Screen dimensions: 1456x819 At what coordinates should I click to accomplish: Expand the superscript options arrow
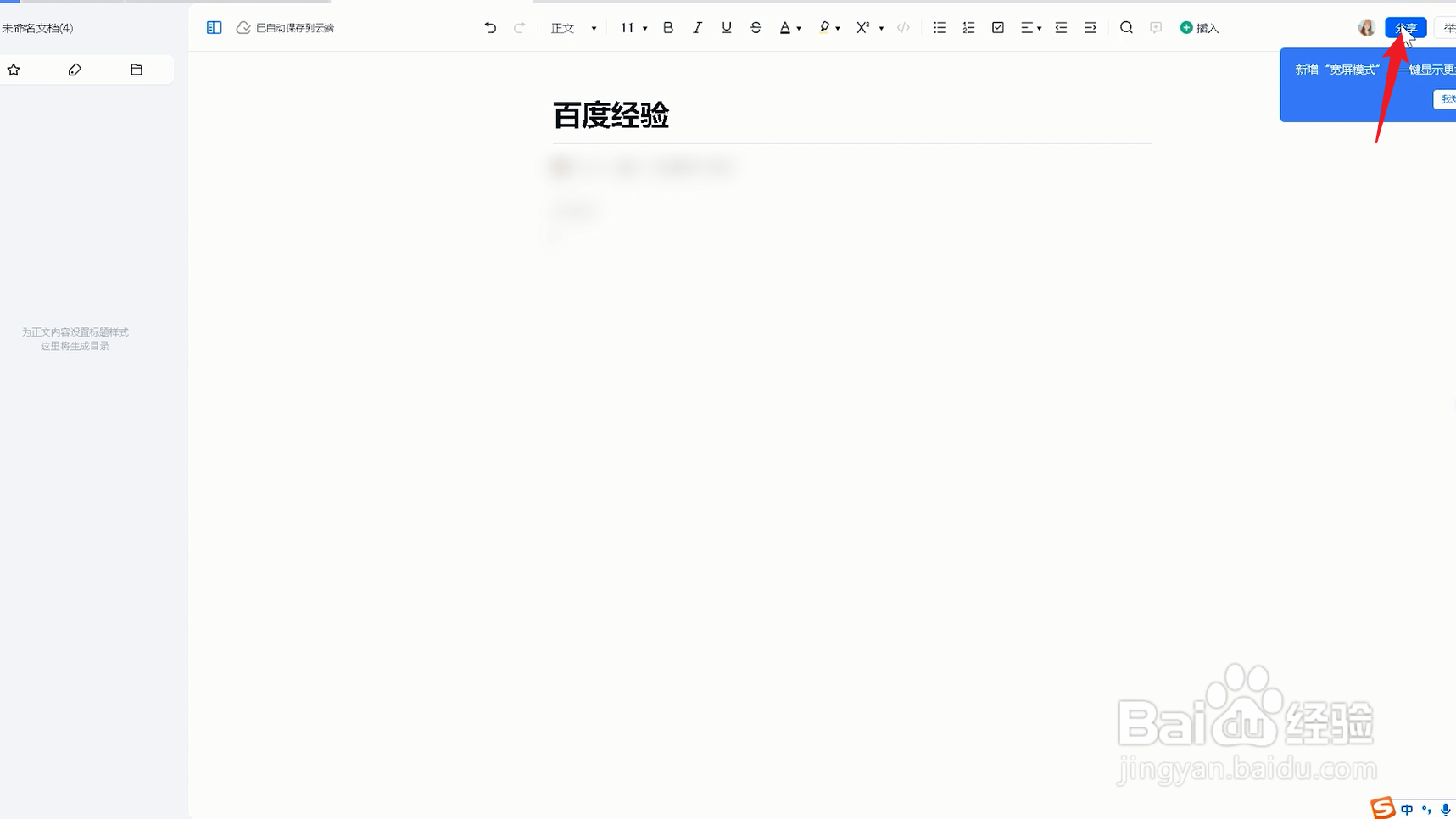click(x=882, y=29)
